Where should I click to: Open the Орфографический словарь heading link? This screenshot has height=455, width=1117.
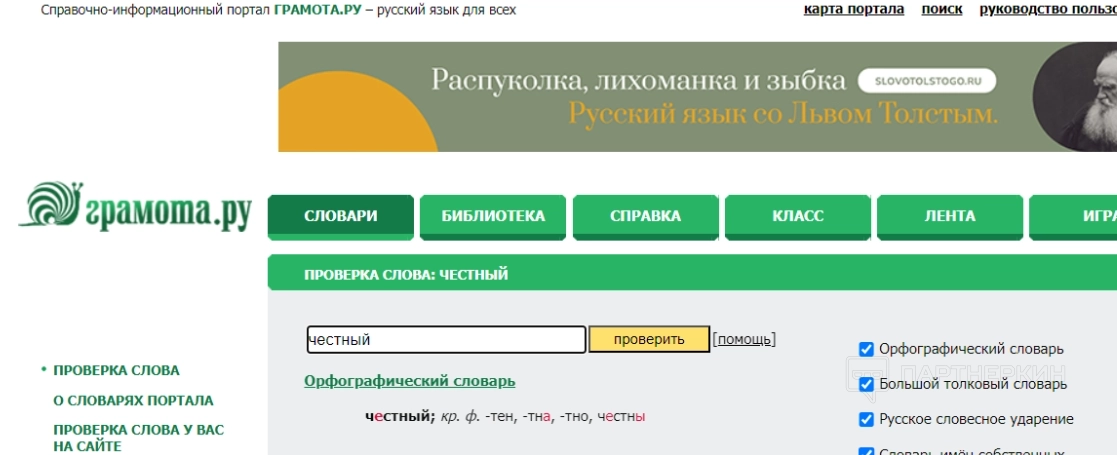tap(410, 381)
